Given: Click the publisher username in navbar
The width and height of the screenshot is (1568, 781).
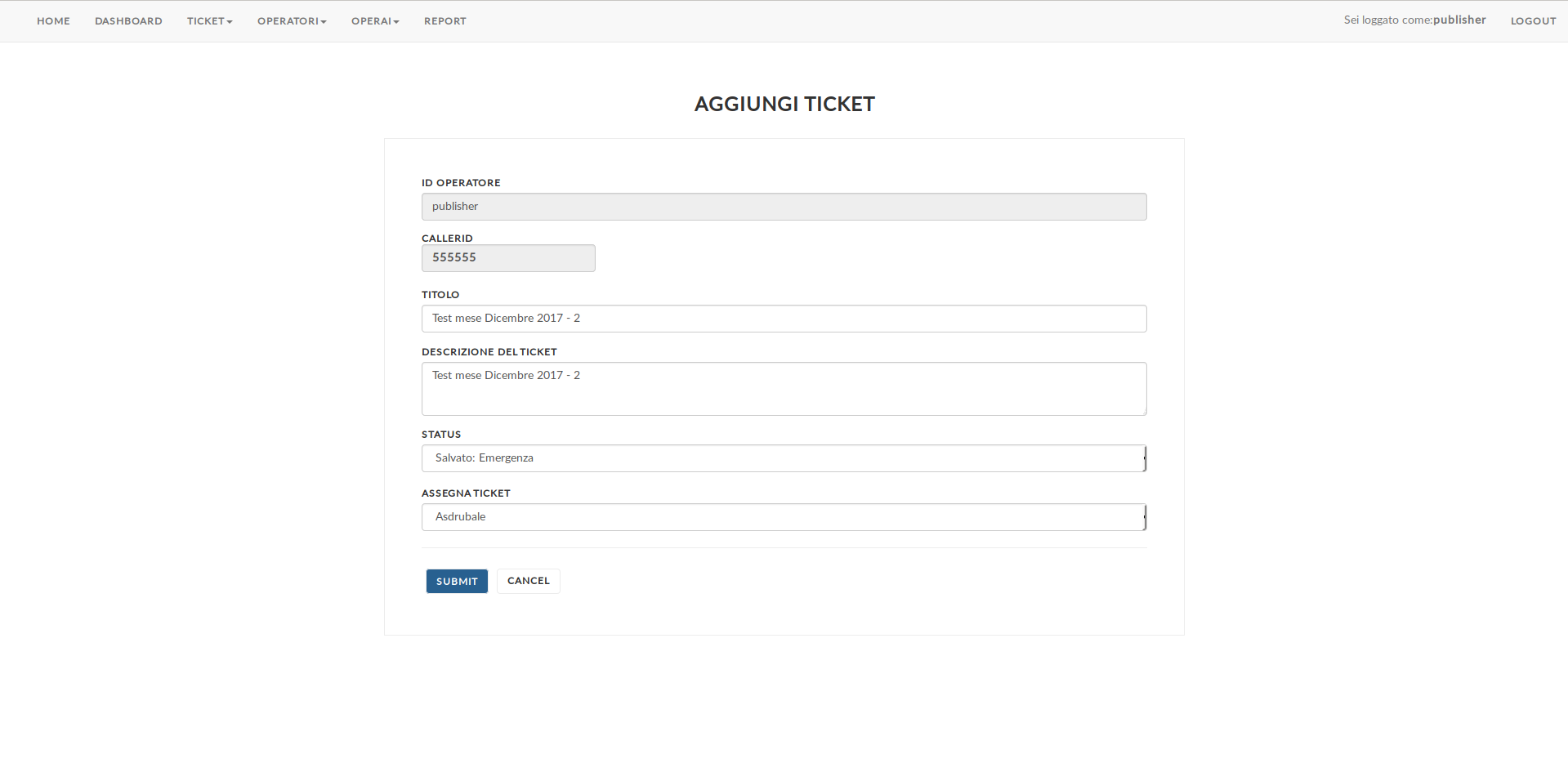Looking at the screenshot, I should (x=1459, y=20).
